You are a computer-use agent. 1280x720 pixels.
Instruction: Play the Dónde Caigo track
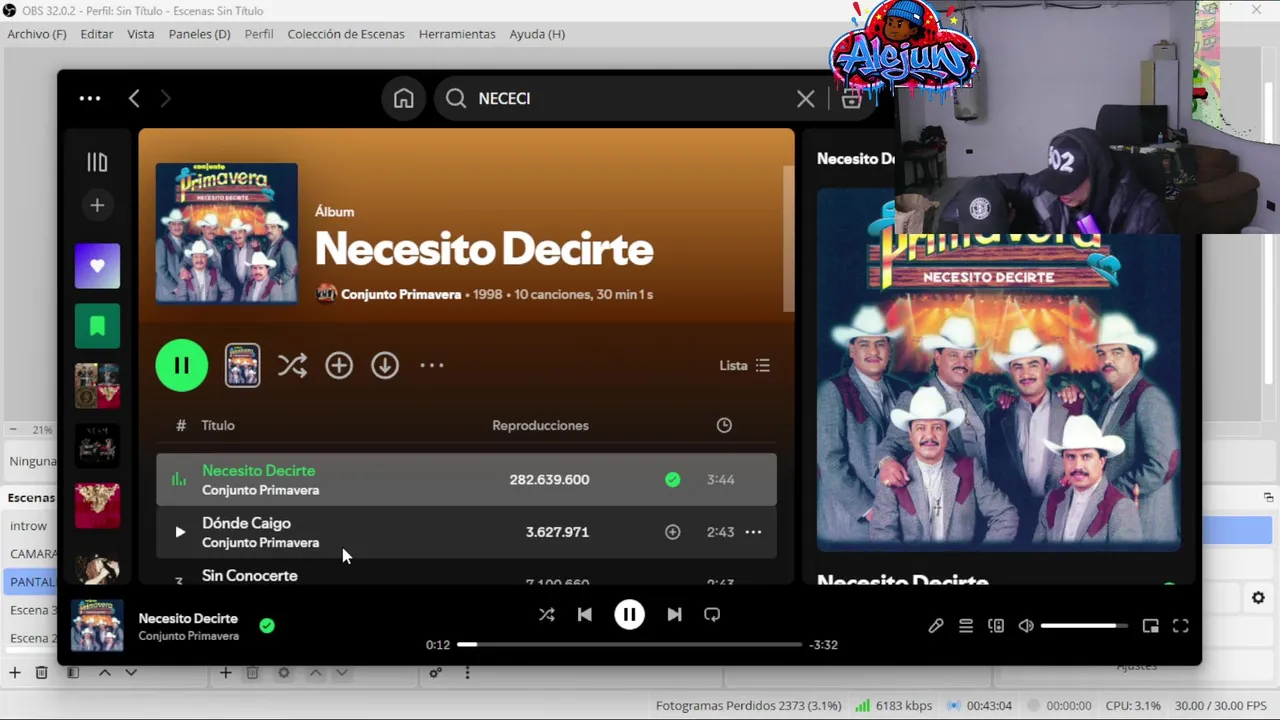click(180, 532)
